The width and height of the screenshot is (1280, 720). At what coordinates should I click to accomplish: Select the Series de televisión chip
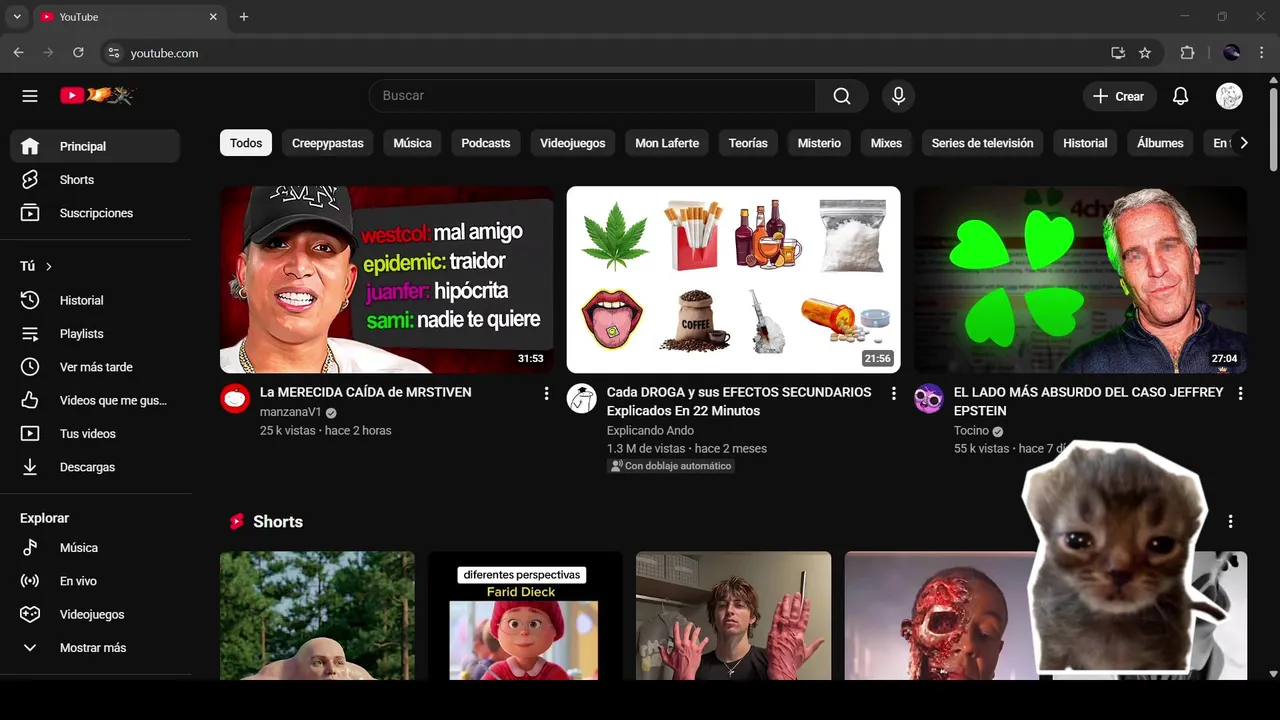pos(982,143)
